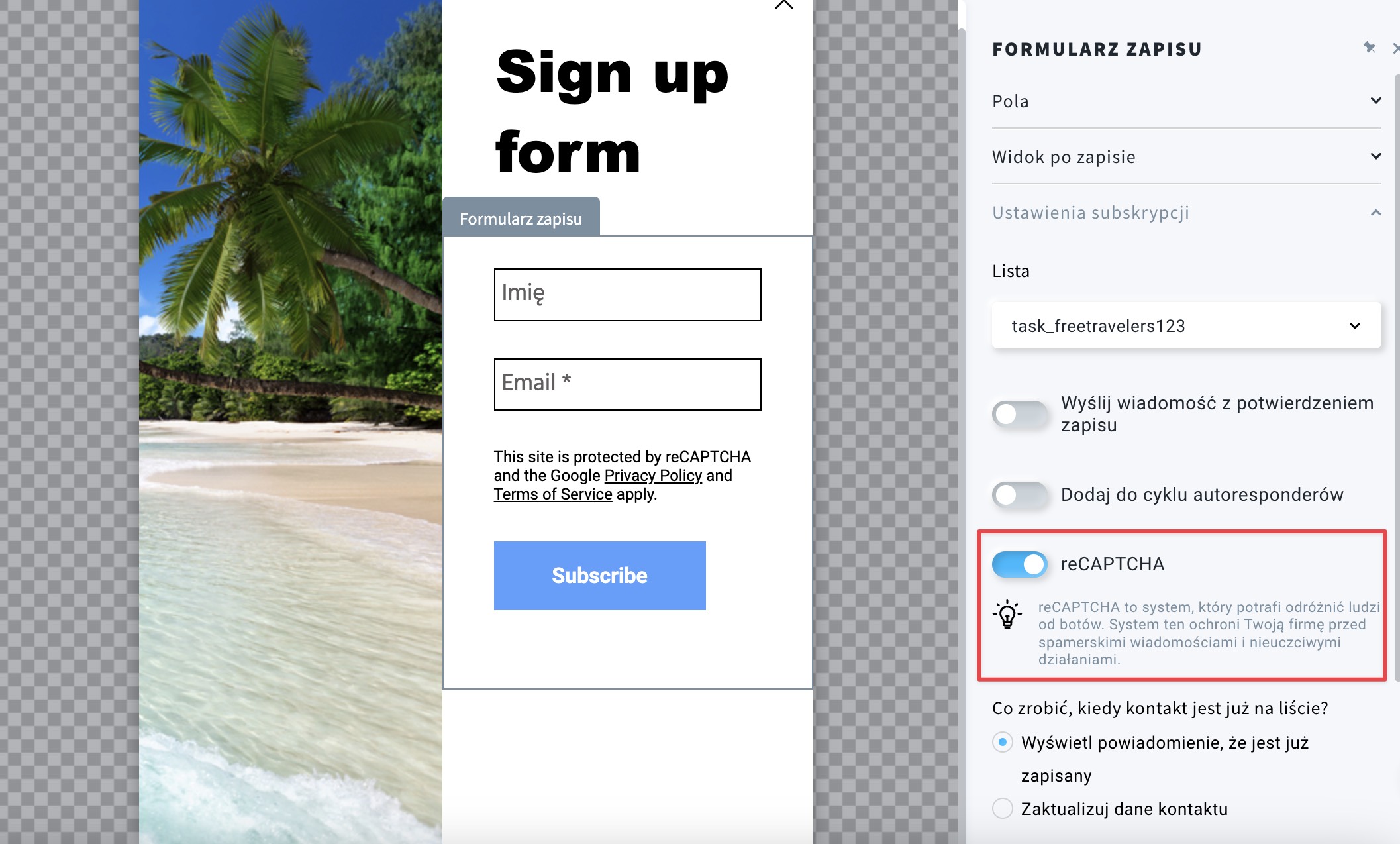Open the Privacy Policy link
Screen dimensions: 1400x844
coord(653,476)
